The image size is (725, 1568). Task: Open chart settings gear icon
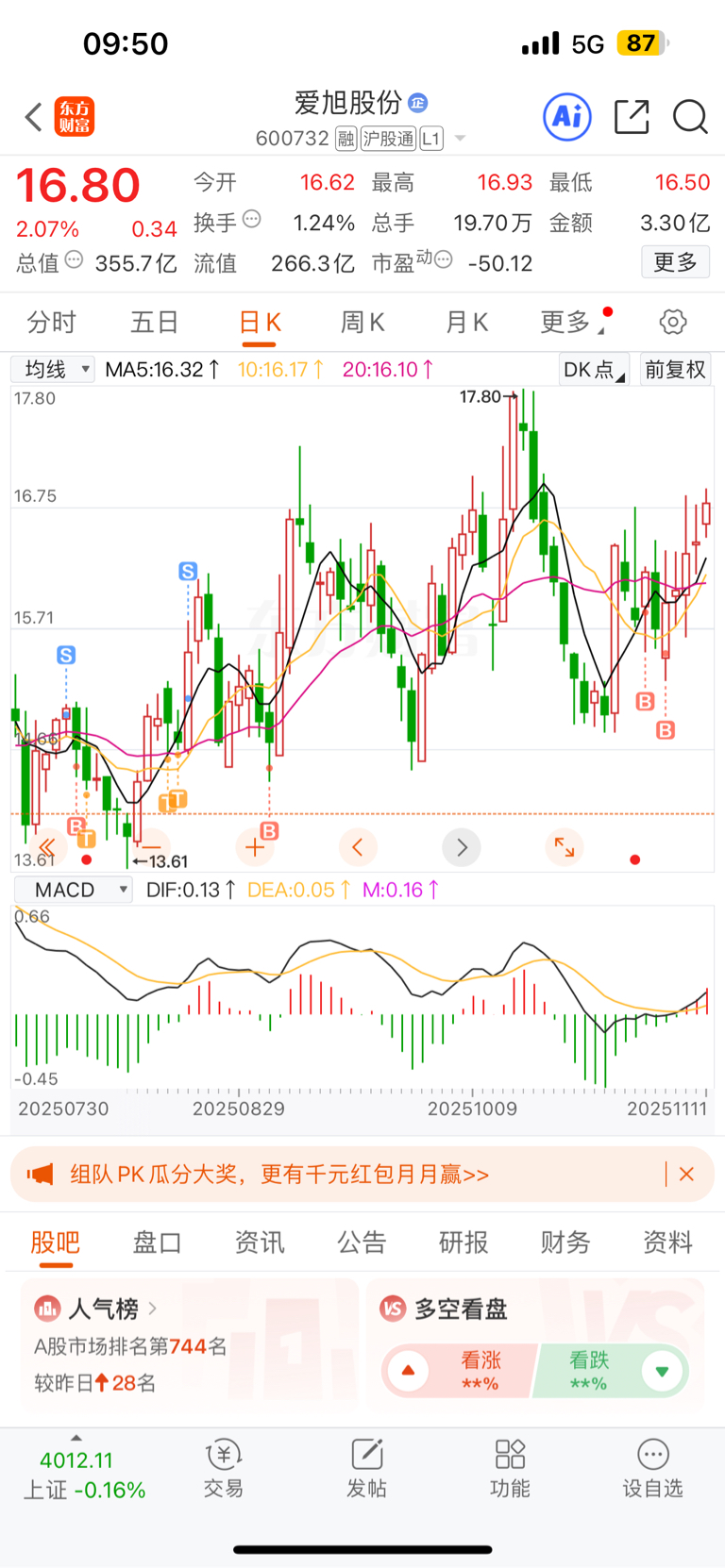[673, 322]
